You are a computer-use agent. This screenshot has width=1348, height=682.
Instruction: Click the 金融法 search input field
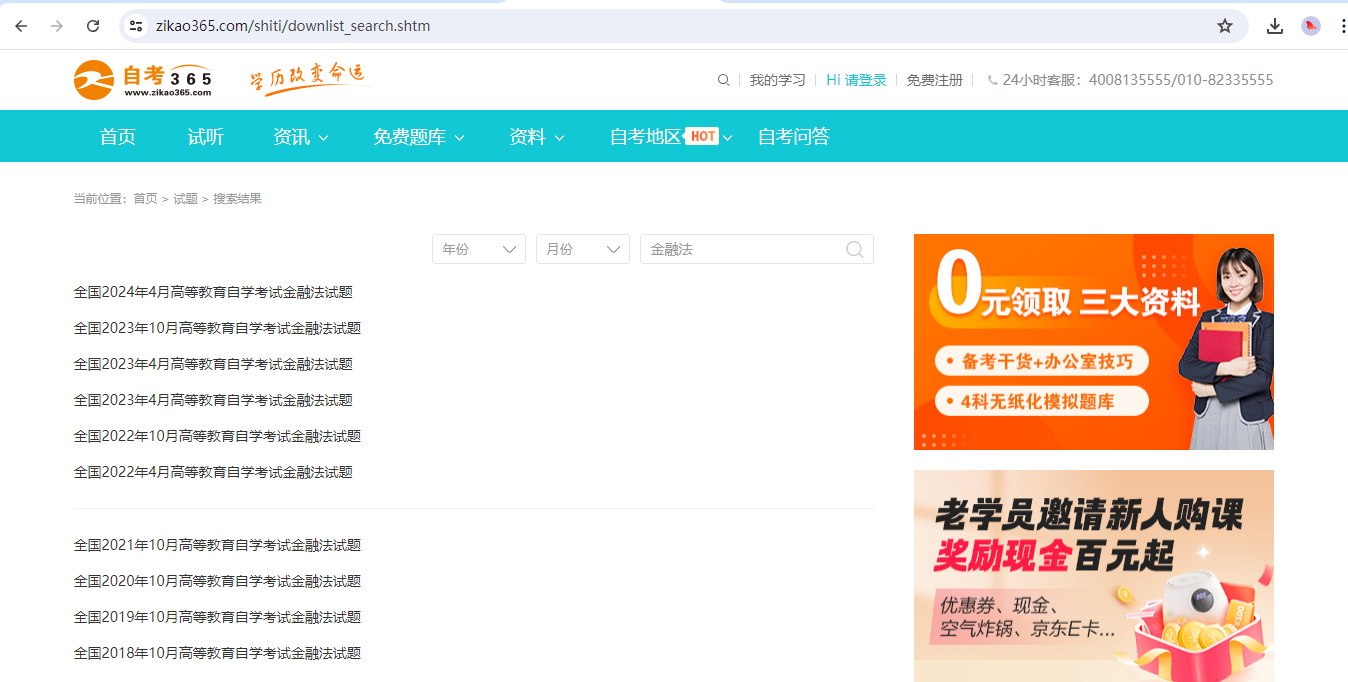click(740, 249)
